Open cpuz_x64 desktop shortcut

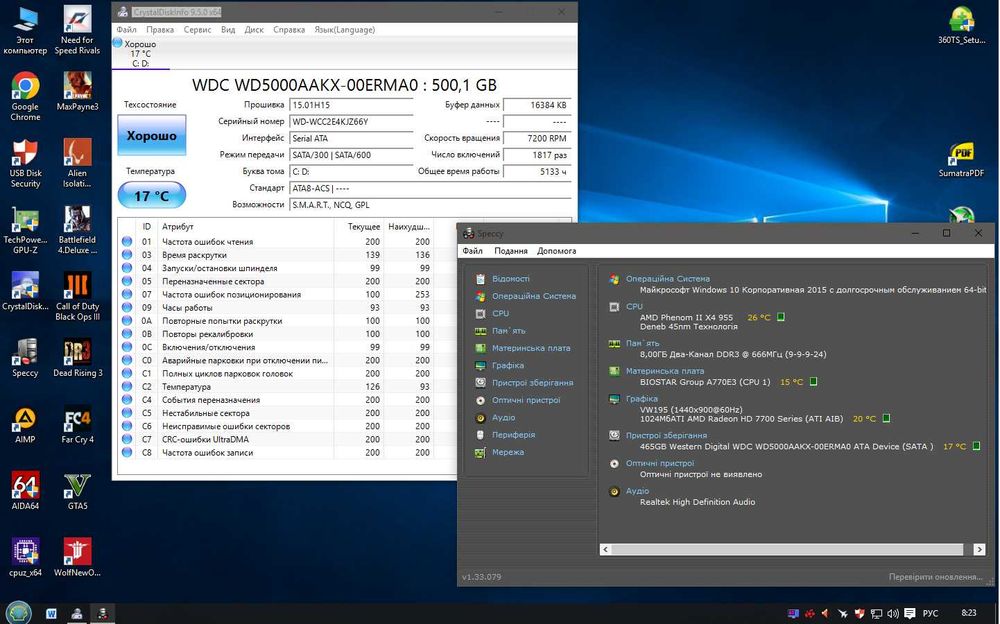tap(25, 557)
